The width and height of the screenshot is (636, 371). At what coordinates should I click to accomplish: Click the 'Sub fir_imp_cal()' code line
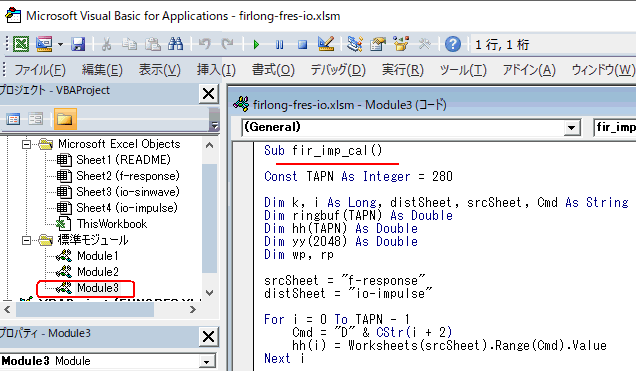pyautogui.click(x=323, y=150)
